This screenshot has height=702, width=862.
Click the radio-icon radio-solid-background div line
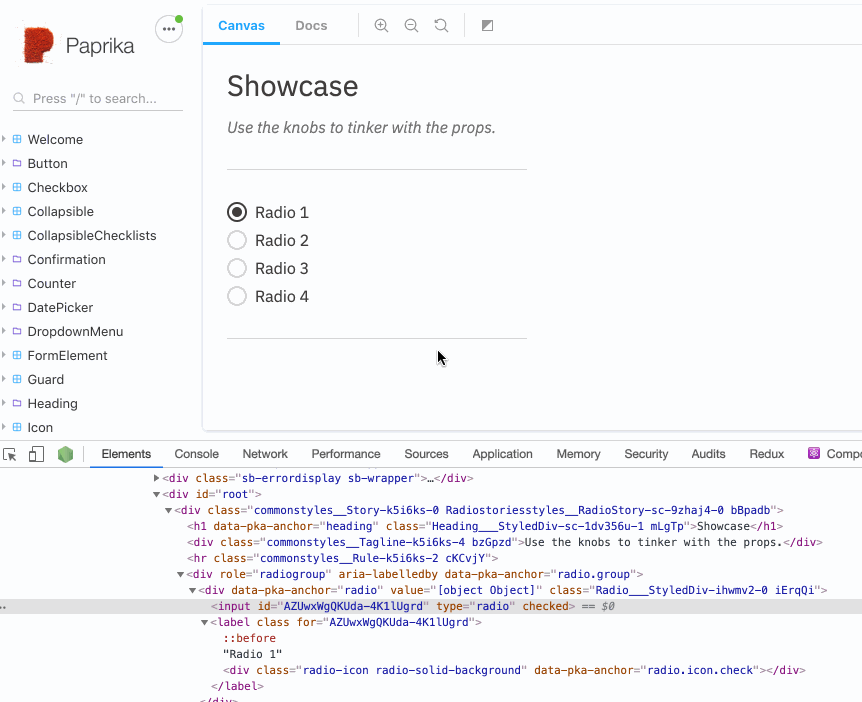point(514,670)
